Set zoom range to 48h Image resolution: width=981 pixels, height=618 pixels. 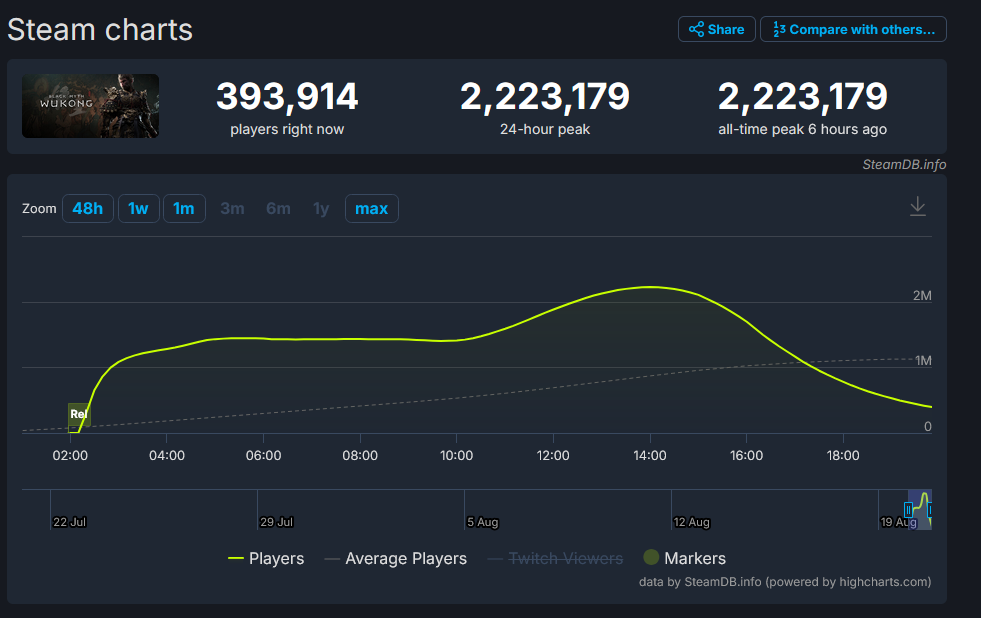click(x=88, y=208)
